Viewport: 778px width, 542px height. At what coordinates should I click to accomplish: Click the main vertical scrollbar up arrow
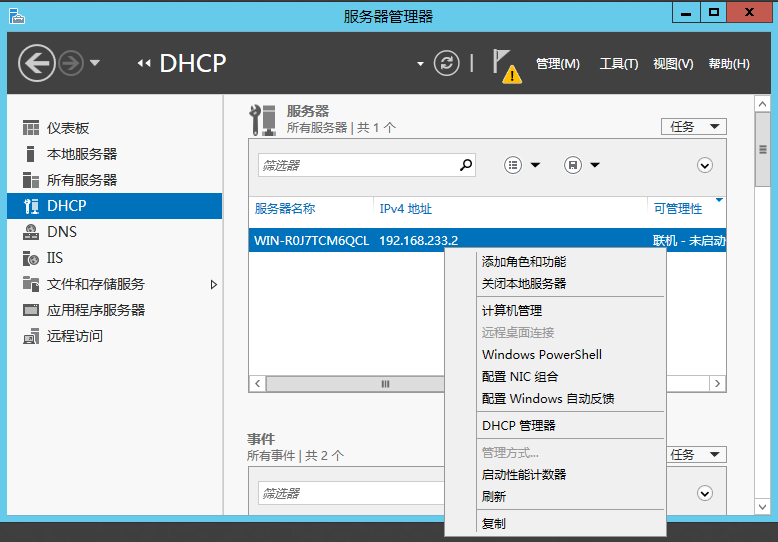coord(762,104)
